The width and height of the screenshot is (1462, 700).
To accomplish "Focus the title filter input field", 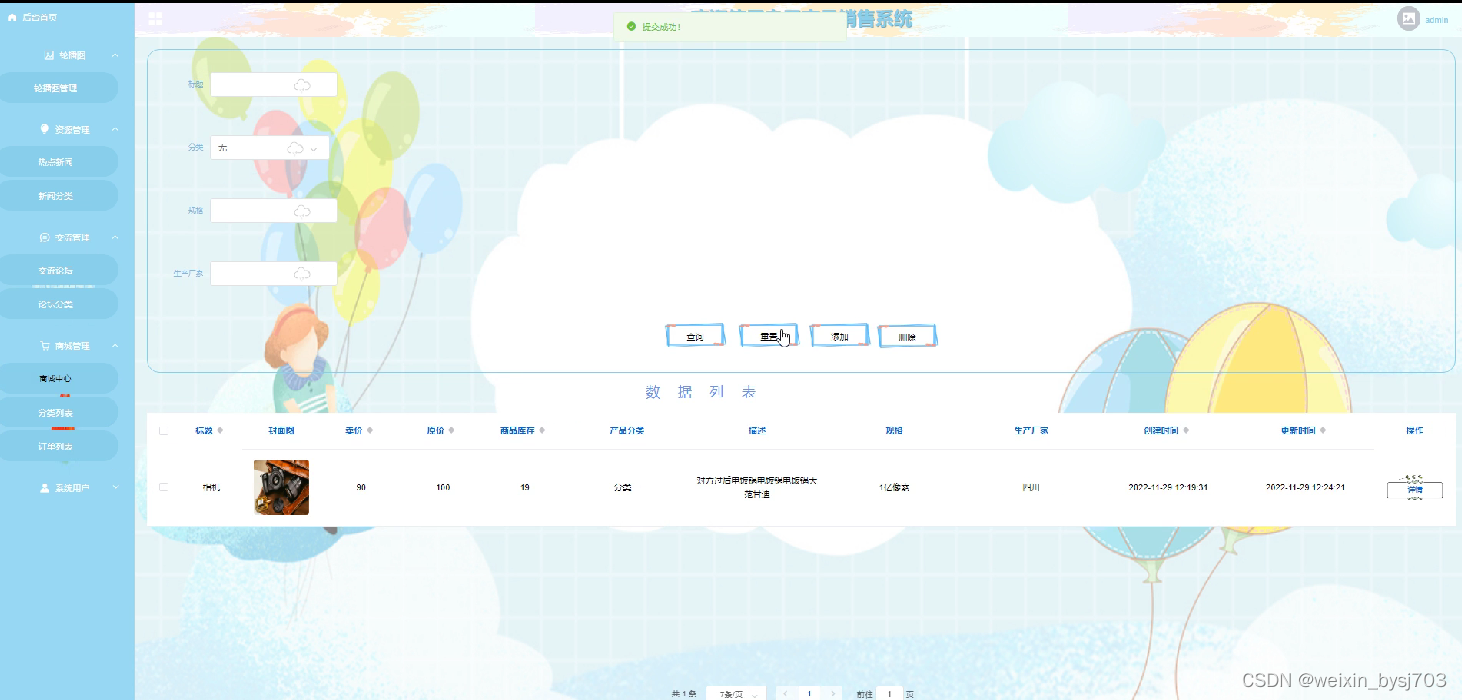I will pos(274,85).
